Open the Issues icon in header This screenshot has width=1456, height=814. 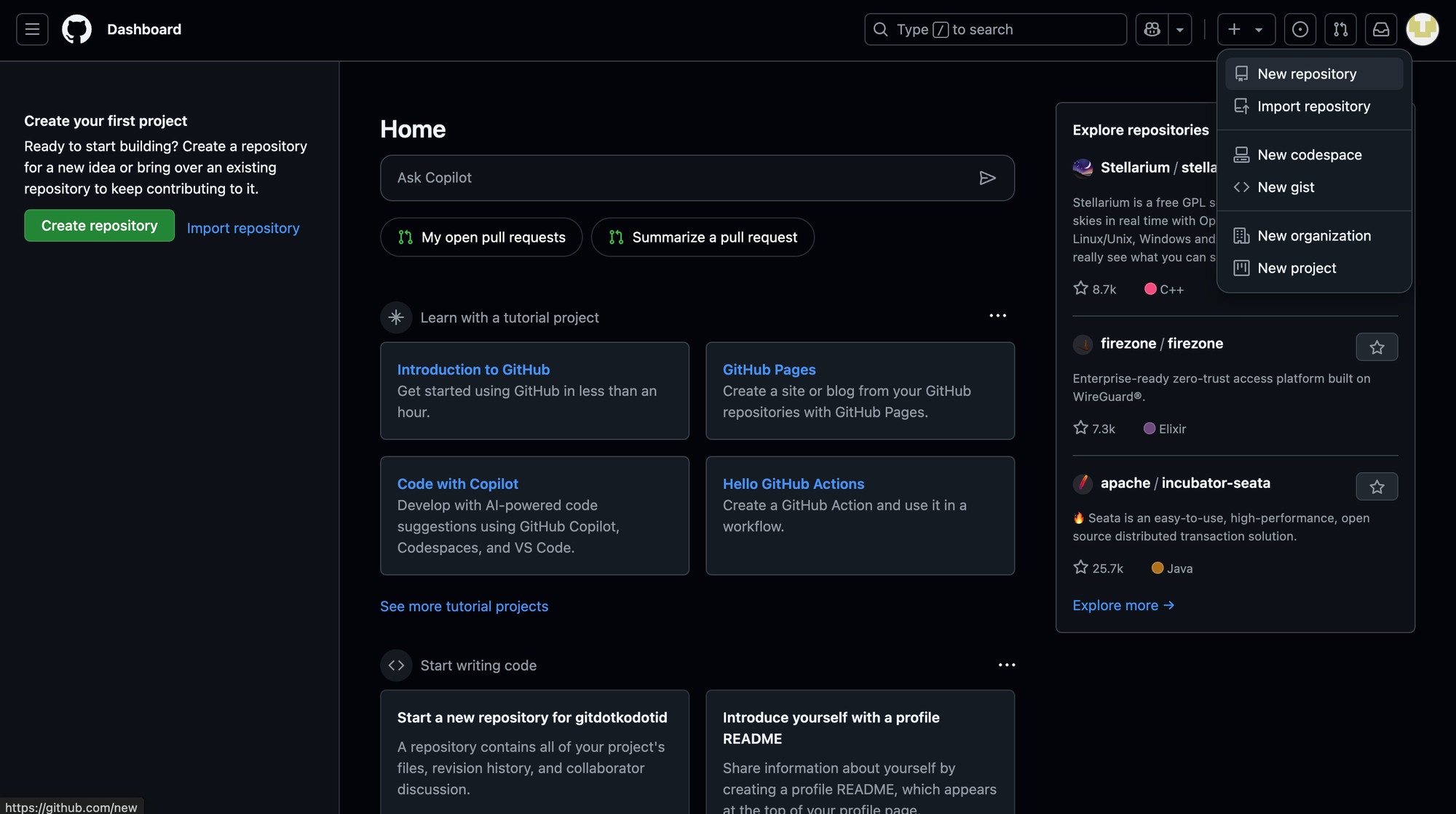point(1299,29)
